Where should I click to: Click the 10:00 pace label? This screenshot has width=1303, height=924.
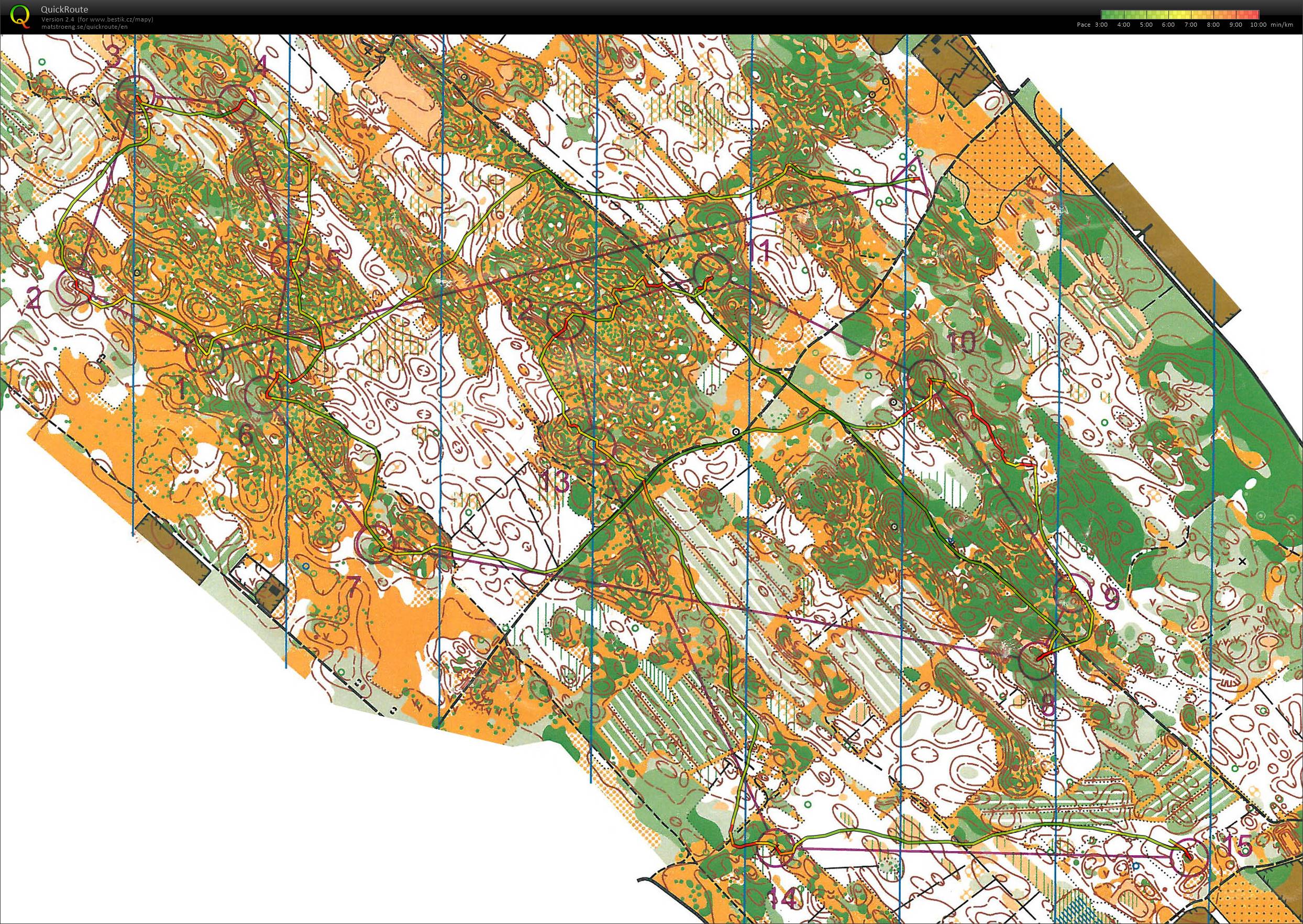[1258, 25]
